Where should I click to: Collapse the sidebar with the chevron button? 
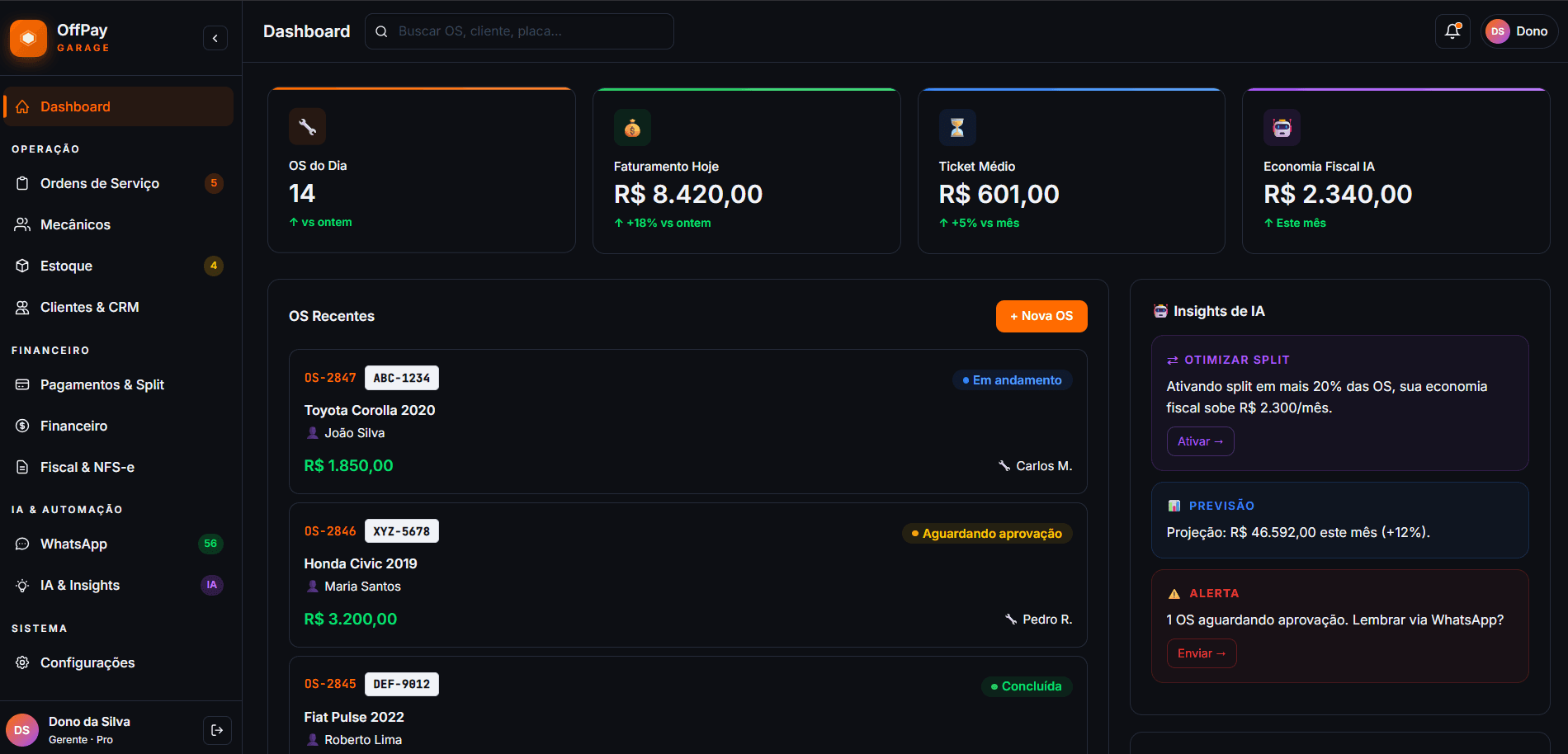(215, 38)
